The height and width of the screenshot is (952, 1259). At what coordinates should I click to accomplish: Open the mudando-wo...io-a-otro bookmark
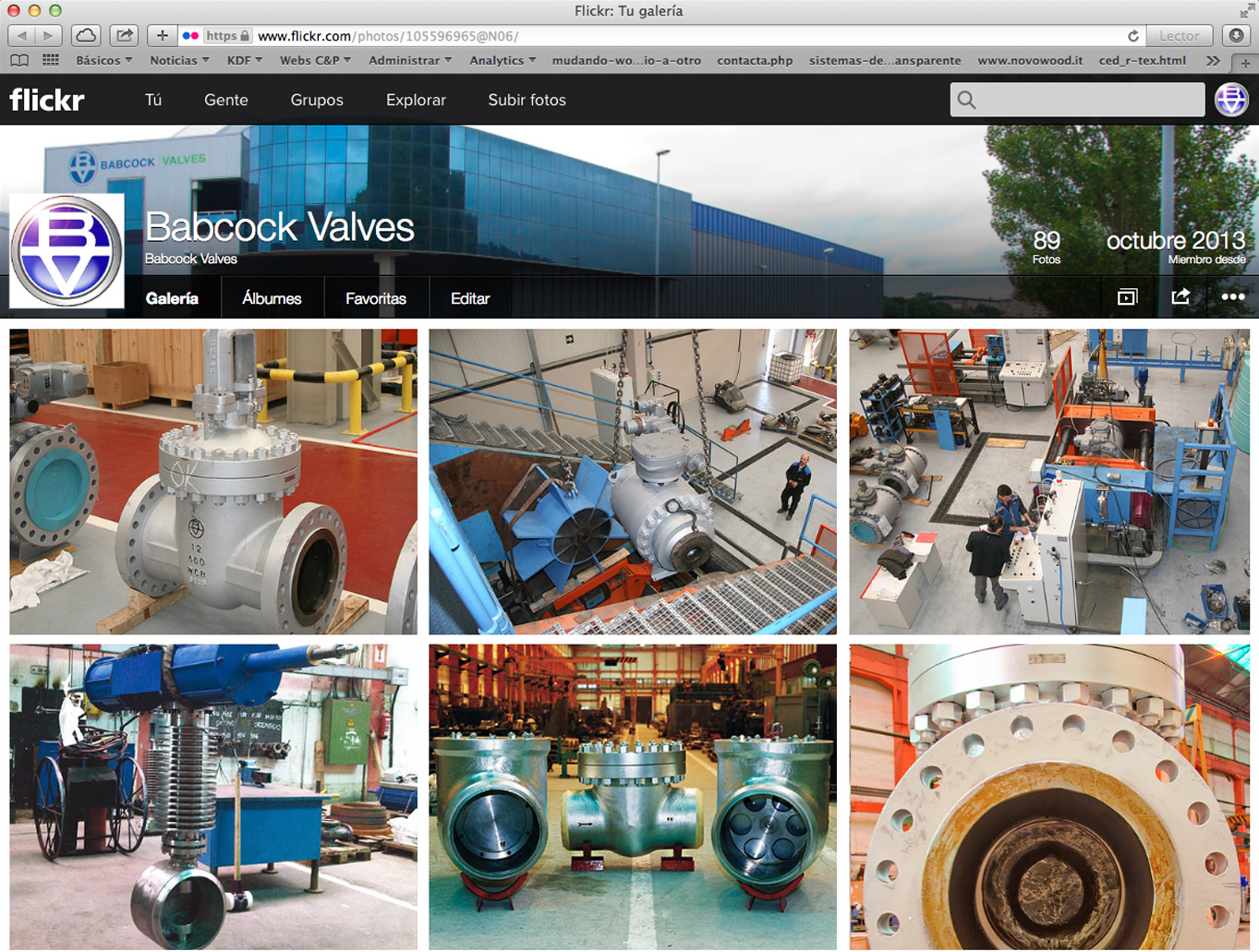[626, 60]
